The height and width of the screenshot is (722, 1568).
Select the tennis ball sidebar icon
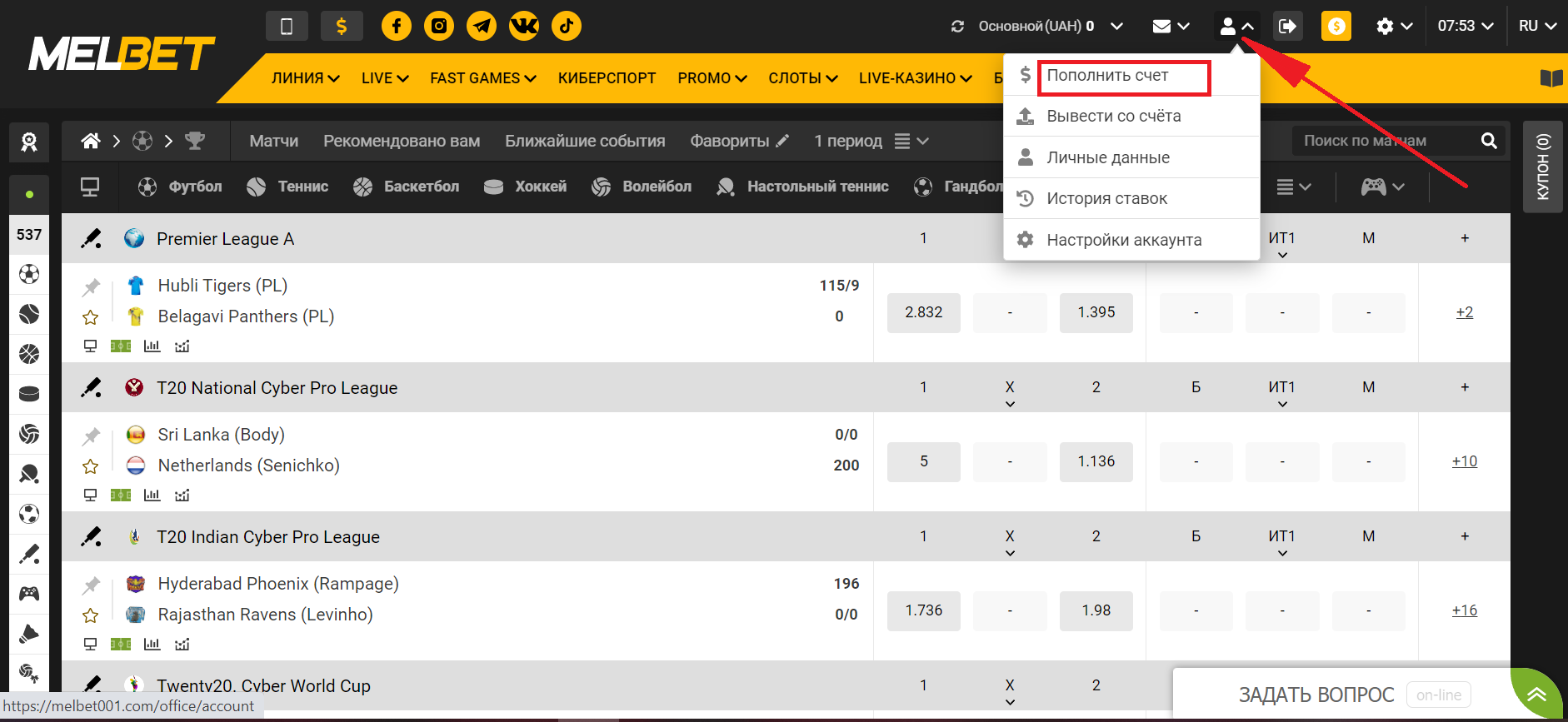pos(29,314)
